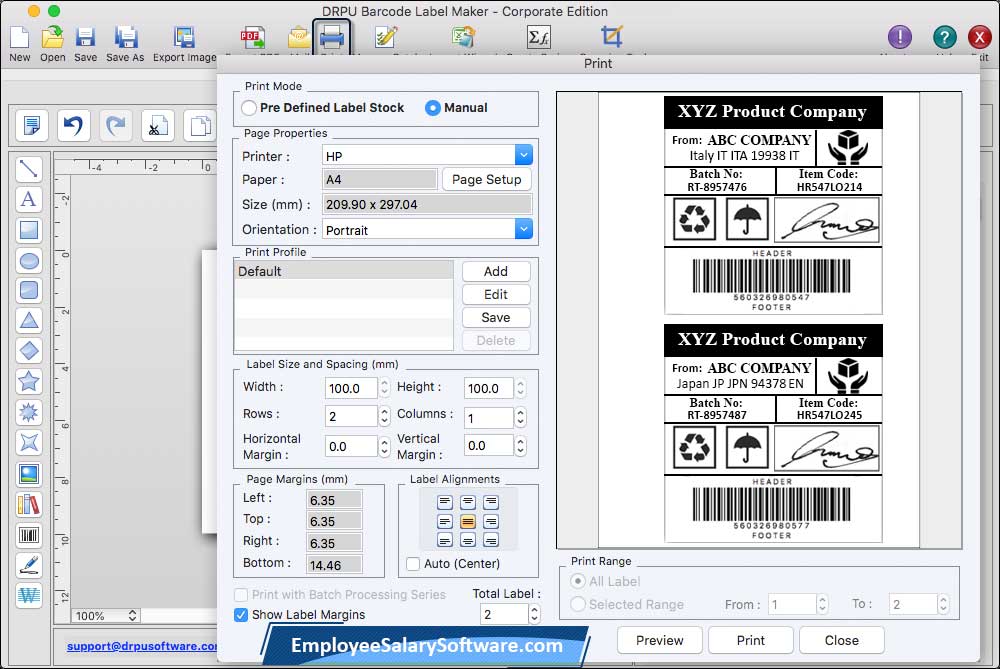Viewport: 1000px width, 669px height.
Task: Click the Horizontal Margin stepper
Action: tap(384, 446)
